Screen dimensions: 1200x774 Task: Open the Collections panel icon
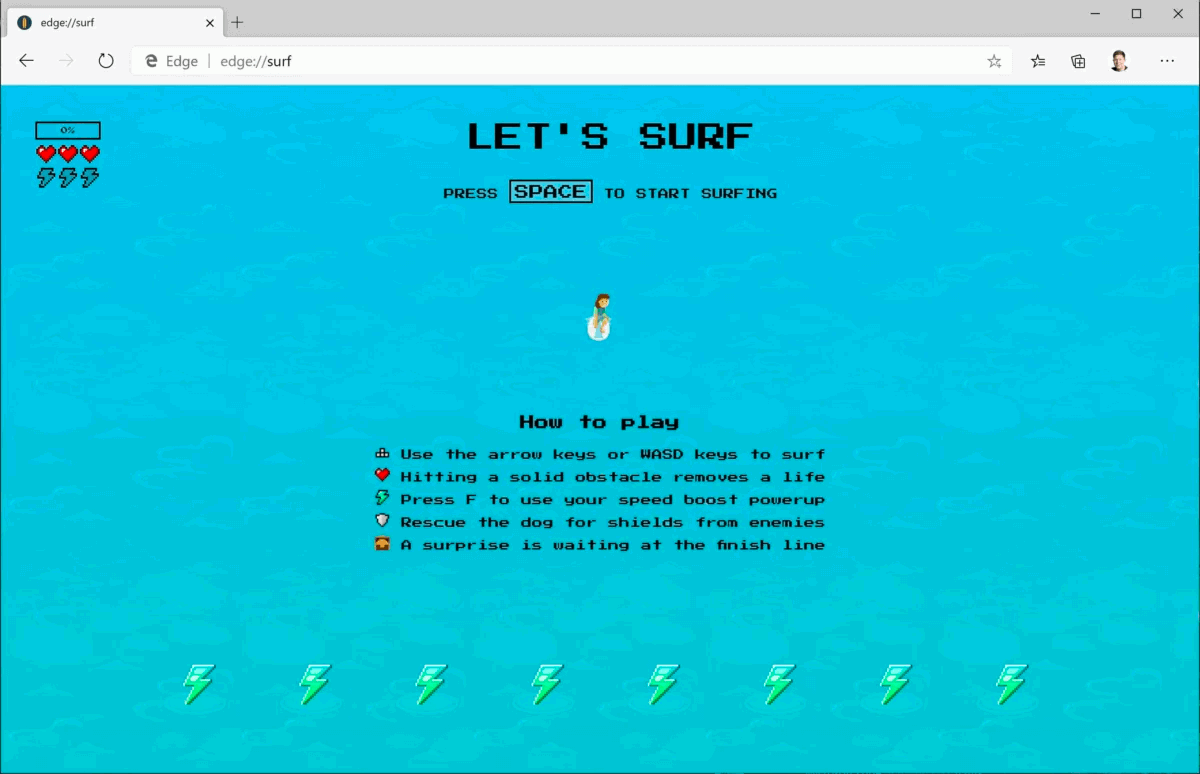click(x=1078, y=61)
